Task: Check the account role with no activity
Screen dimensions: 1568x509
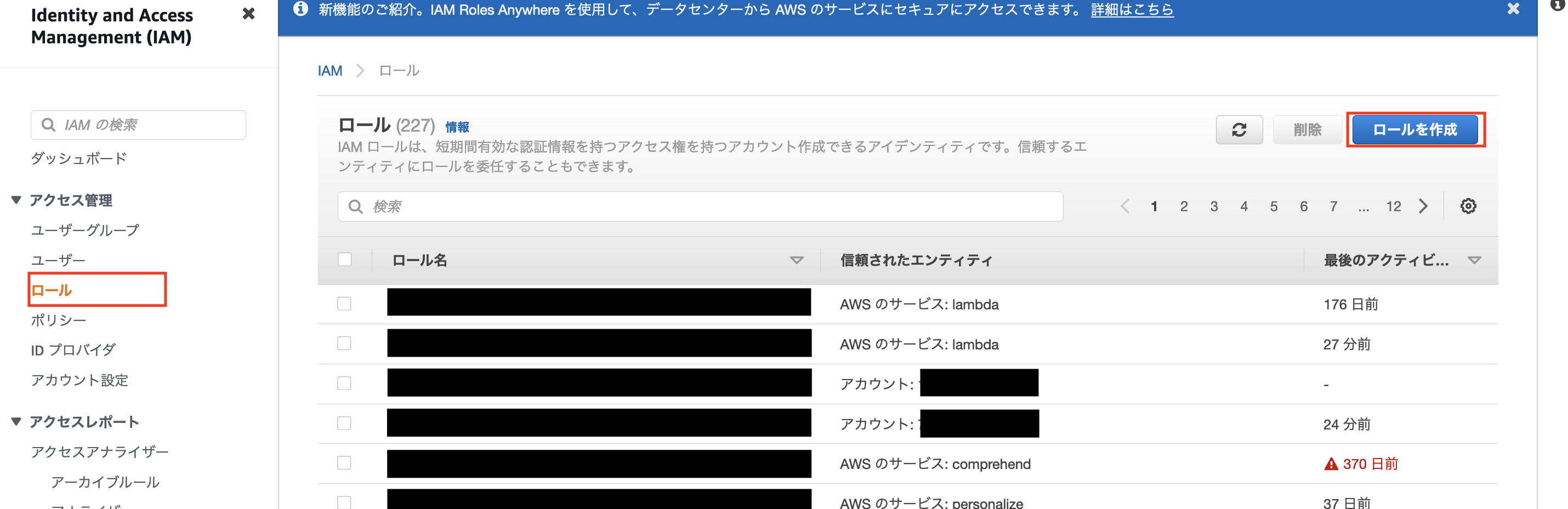Action: click(x=344, y=383)
